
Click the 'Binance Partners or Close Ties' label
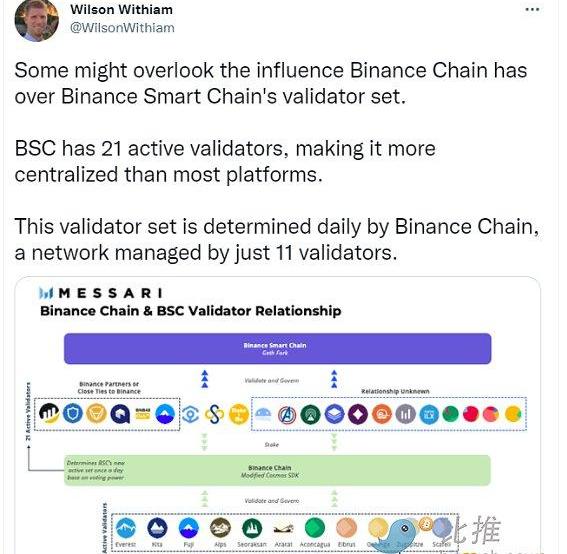109,388
